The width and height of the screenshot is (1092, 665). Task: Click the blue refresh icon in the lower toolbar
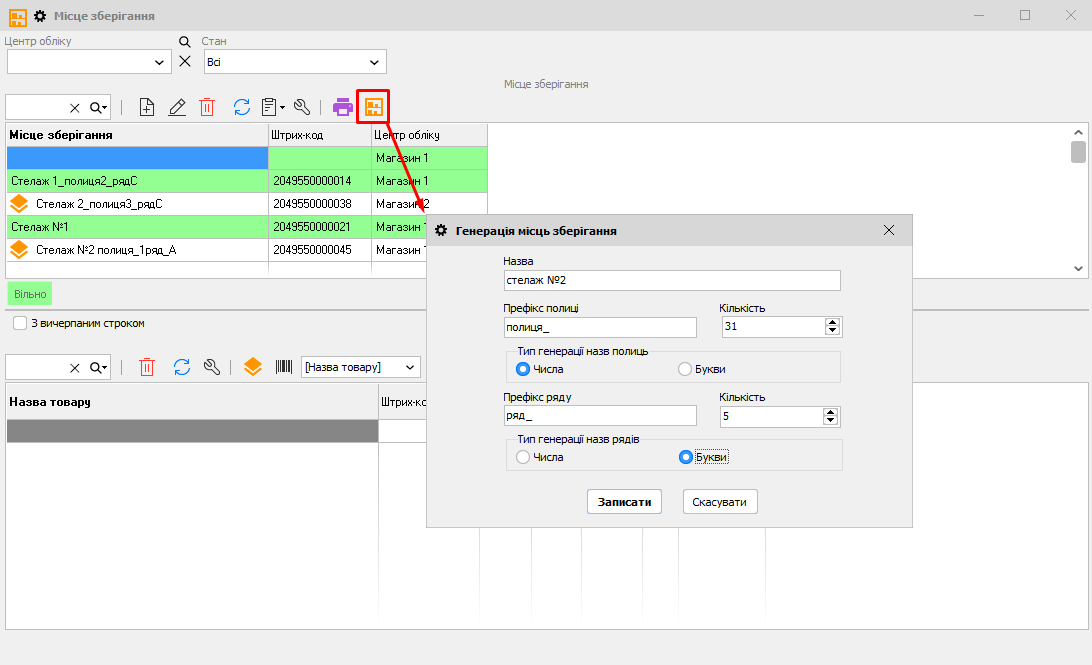[x=181, y=367]
